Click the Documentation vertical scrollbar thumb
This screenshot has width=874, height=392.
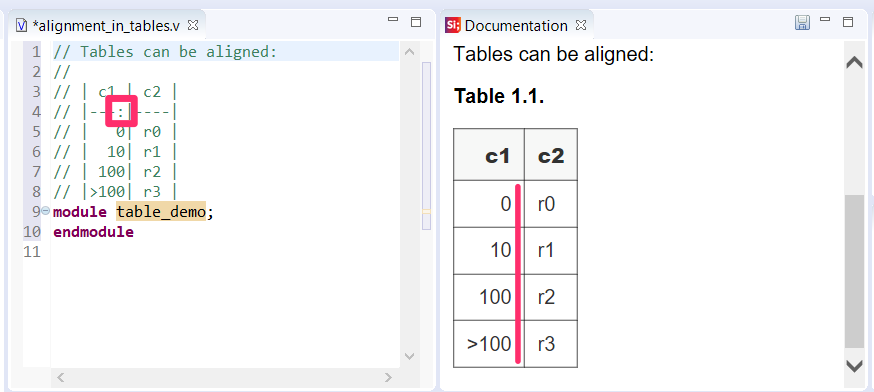tap(854, 272)
